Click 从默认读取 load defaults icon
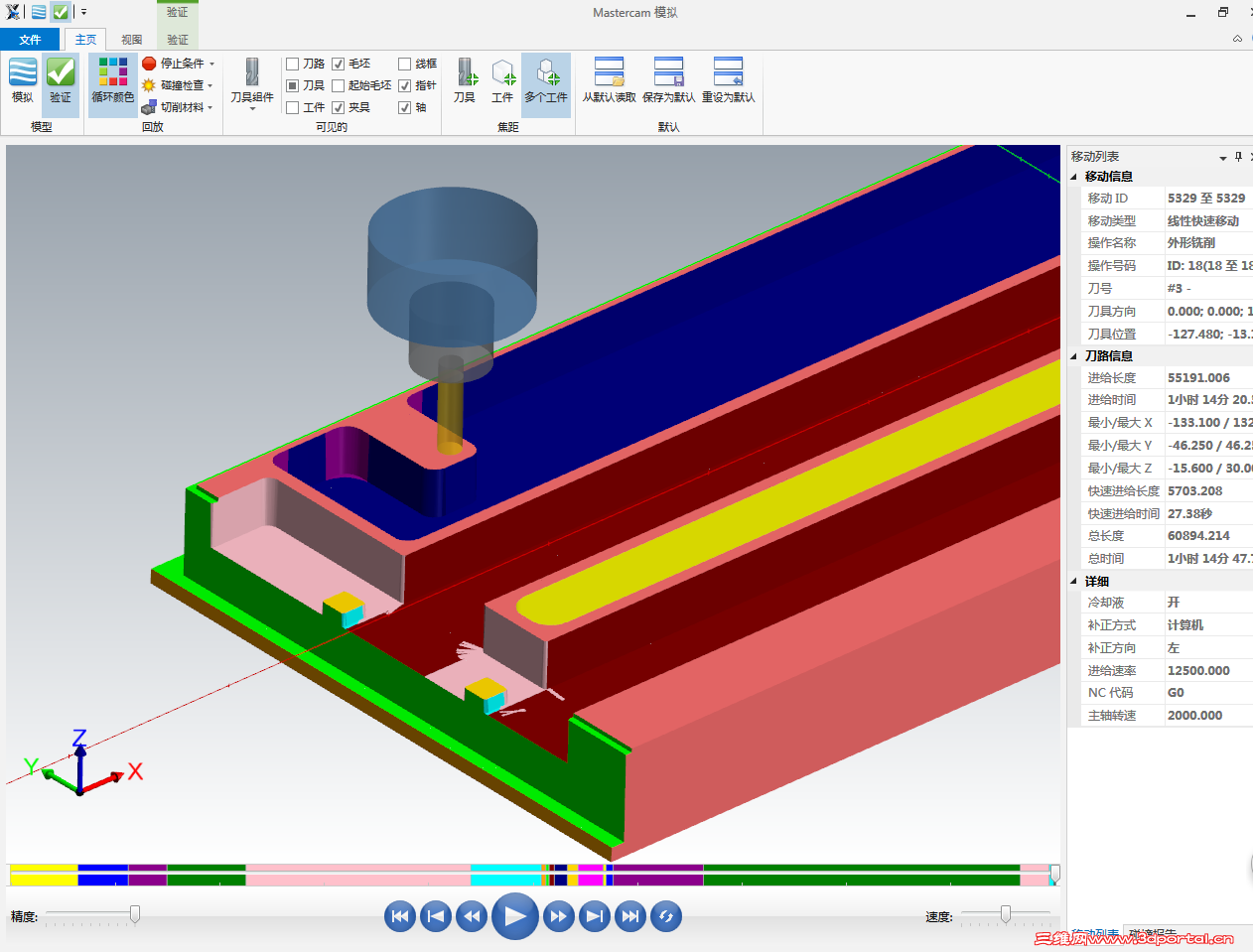 [609, 71]
